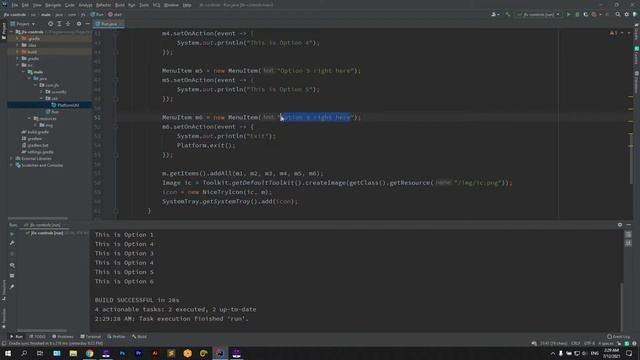Open the Run tool window tab at bottom

[17, 337]
